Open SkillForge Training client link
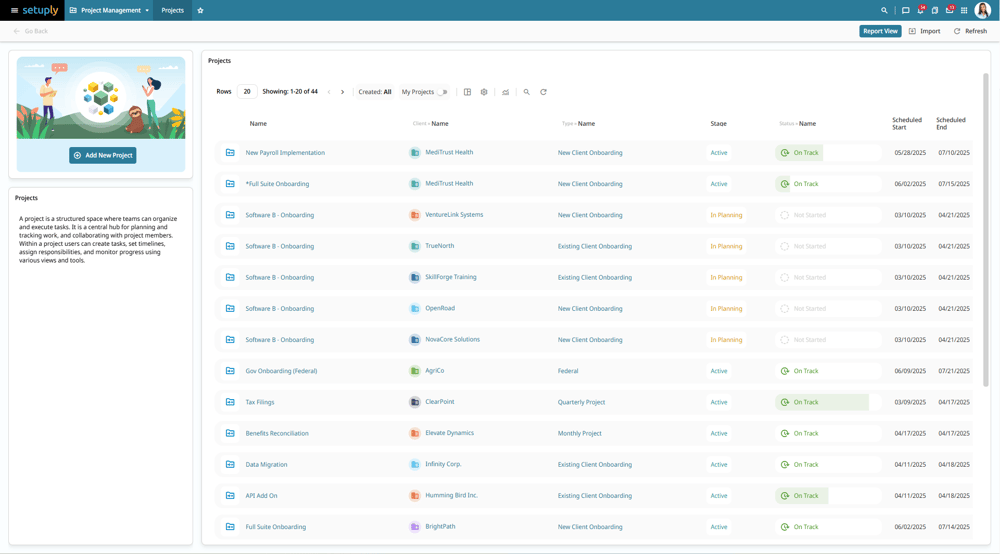 451,277
